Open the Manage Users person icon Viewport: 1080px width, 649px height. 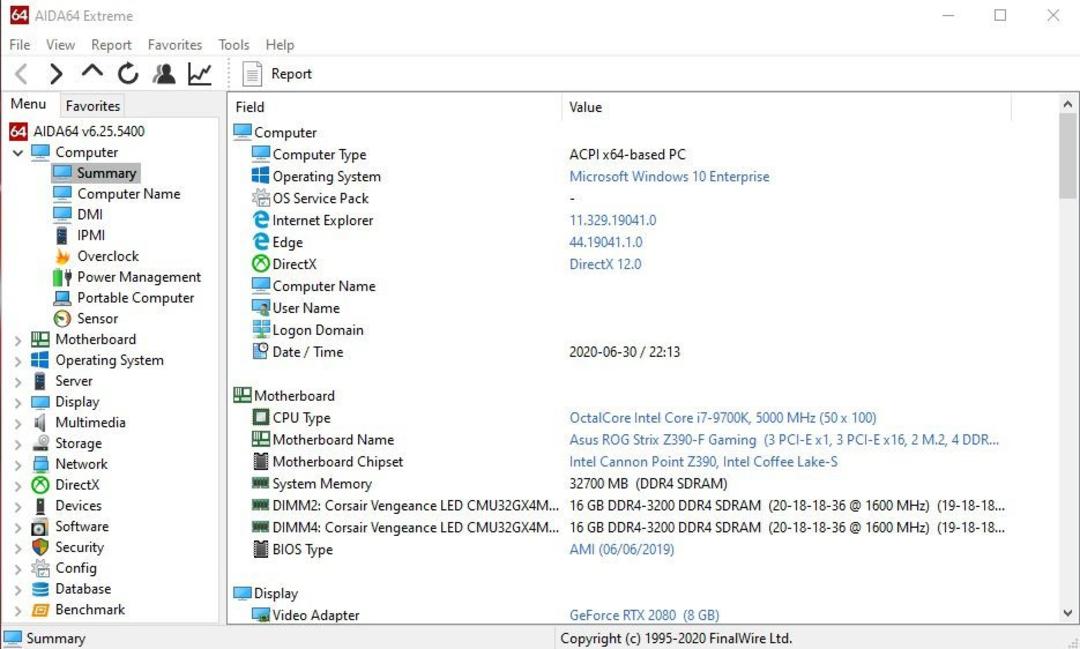point(164,74)
